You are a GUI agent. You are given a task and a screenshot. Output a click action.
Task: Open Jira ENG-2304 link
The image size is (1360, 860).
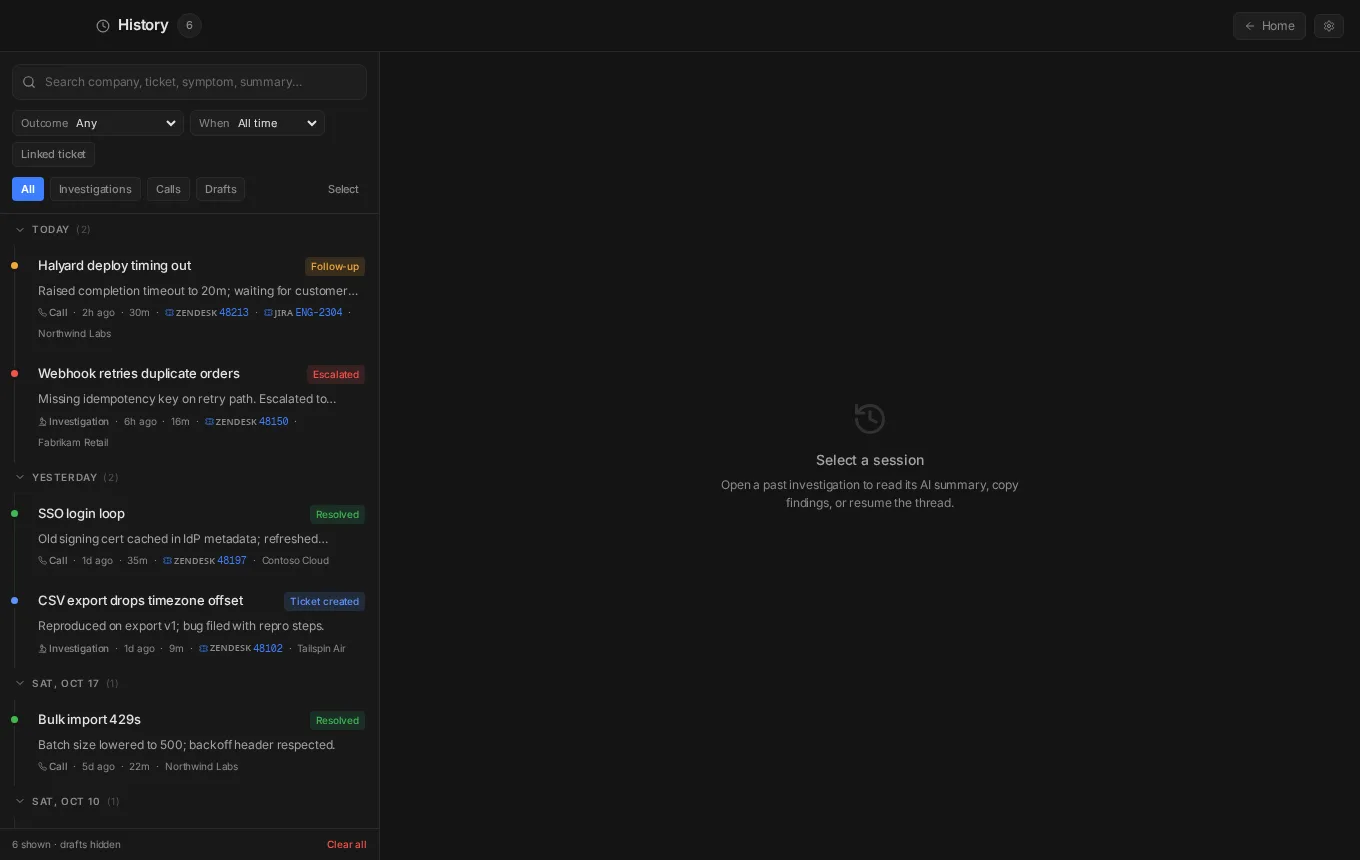[303, 313]
